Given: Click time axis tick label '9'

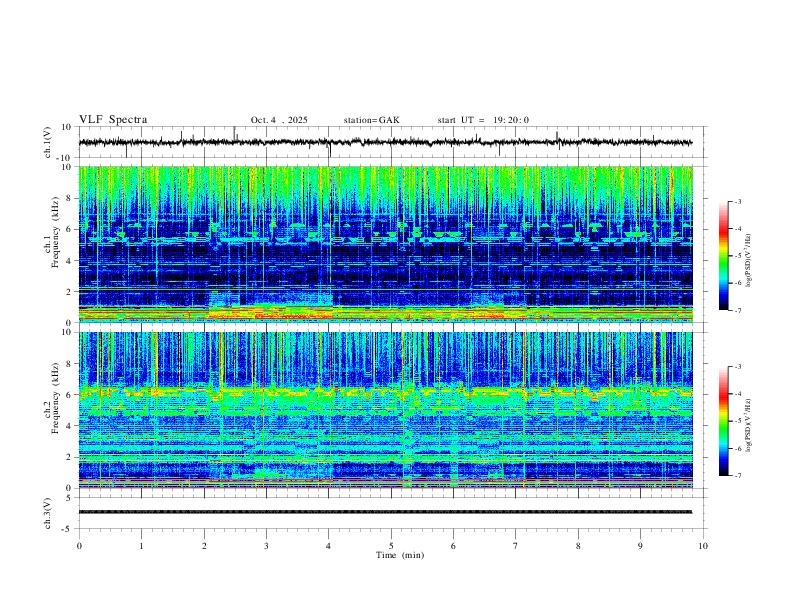Looking at the screenshot, I should coord(640,546).
